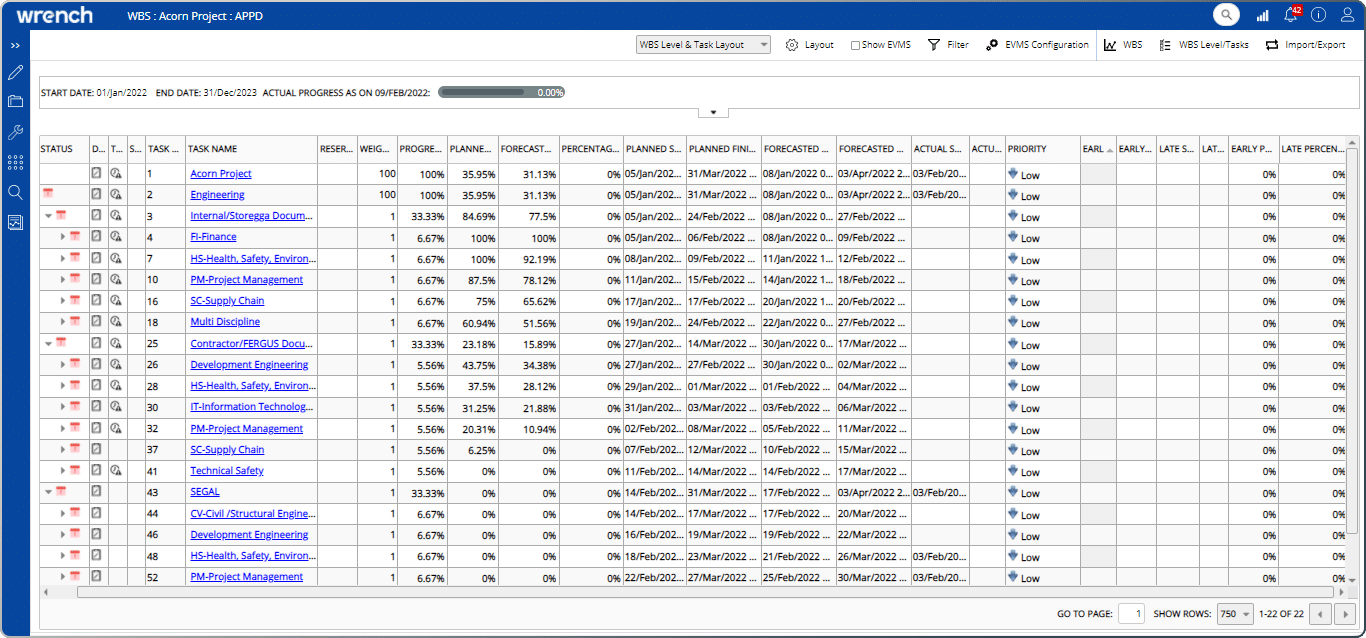The image size is (1366, 638).
Task: Open the IT-Information Technology task link
Action: [252, 407]
